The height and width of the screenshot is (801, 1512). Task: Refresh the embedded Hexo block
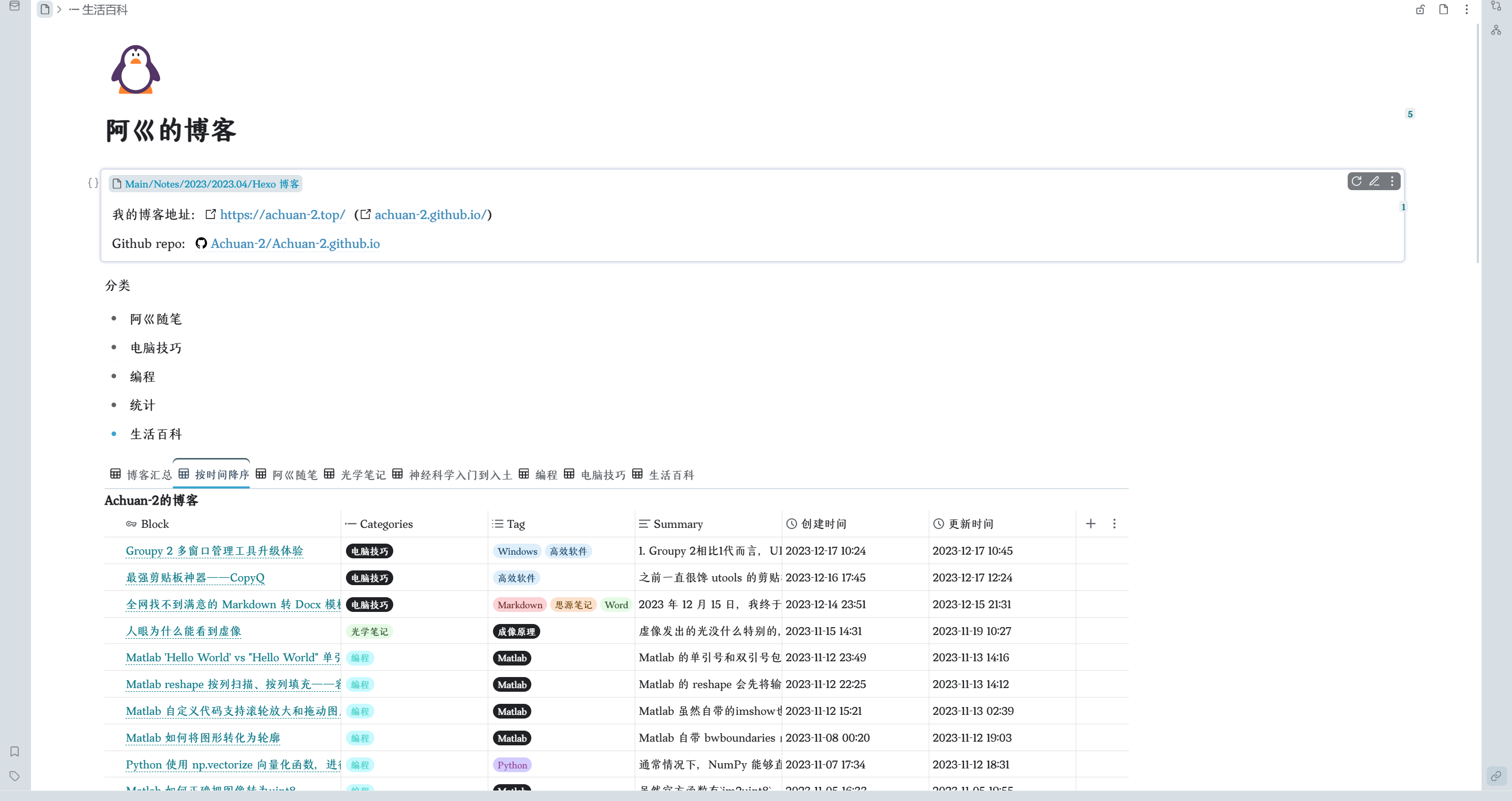pos(1357,181)
